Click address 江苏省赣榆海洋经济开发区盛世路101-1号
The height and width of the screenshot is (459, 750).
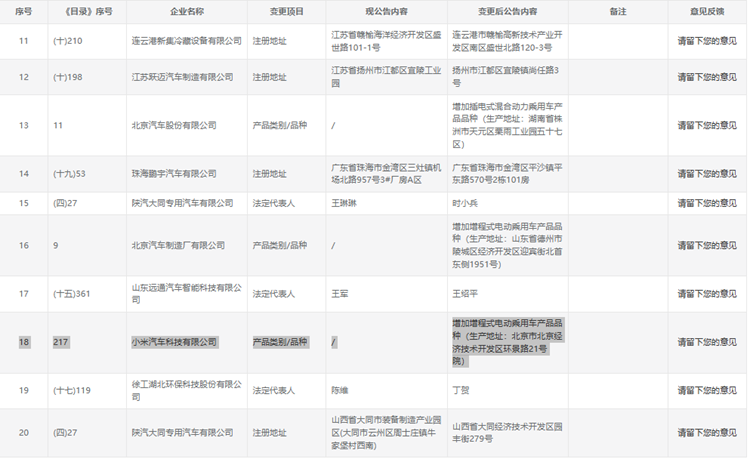pos(386,41)
